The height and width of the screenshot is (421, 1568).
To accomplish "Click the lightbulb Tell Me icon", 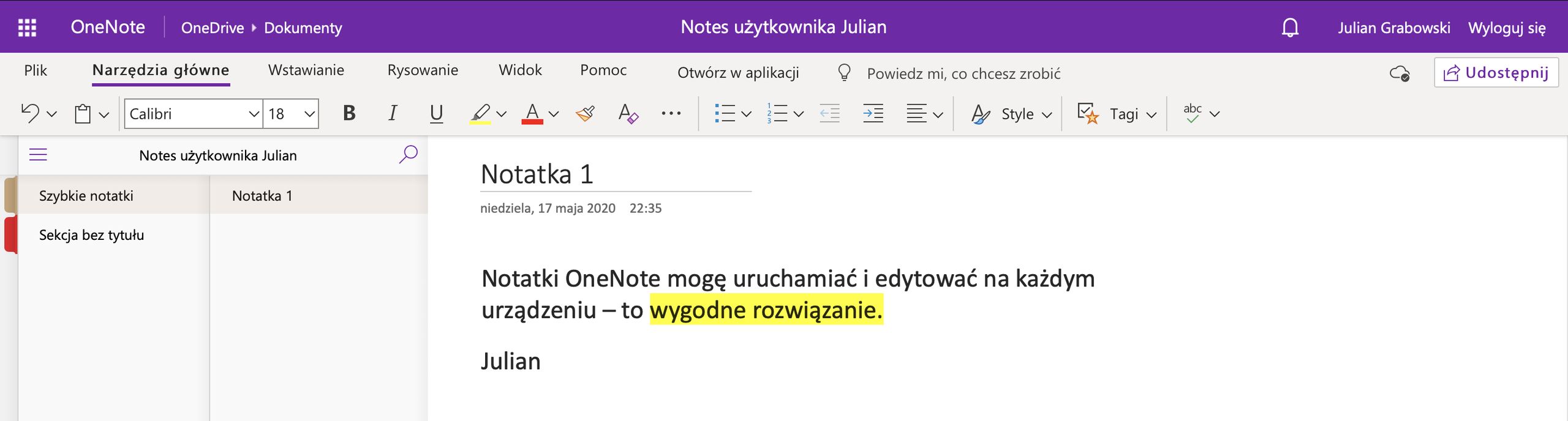I will pos(844,73).
